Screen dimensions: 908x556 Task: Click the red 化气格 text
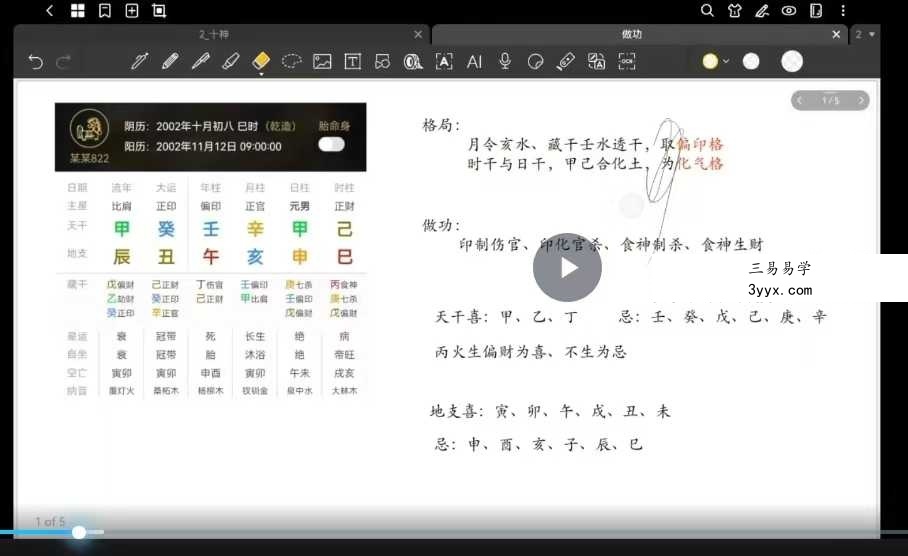point(700,164)
